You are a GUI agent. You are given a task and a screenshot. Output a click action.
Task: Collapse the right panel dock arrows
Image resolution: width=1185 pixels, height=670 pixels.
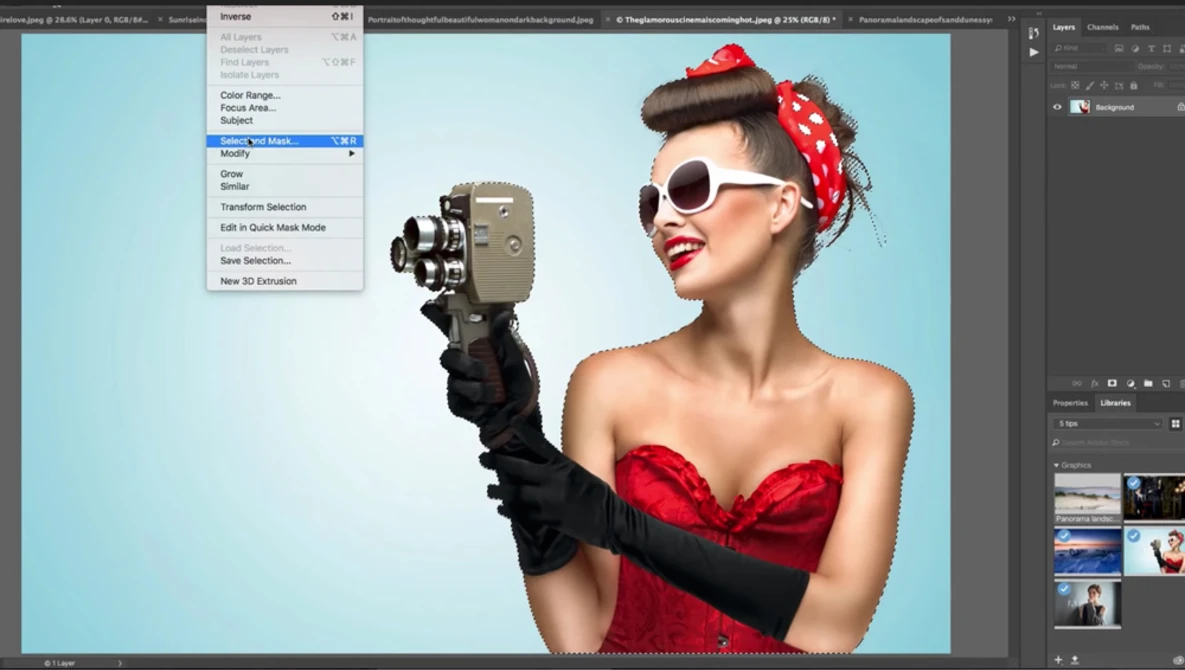point(1038,13)
